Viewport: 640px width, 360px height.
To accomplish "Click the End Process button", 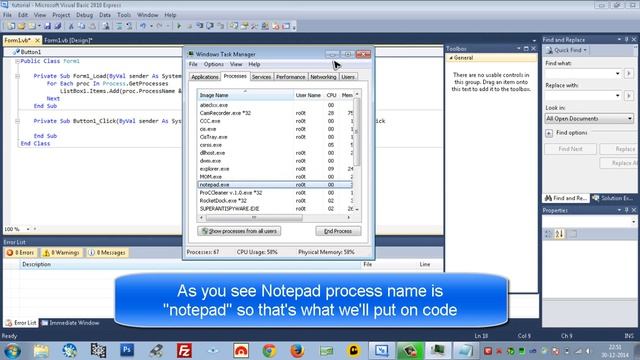I will (338, 231).
